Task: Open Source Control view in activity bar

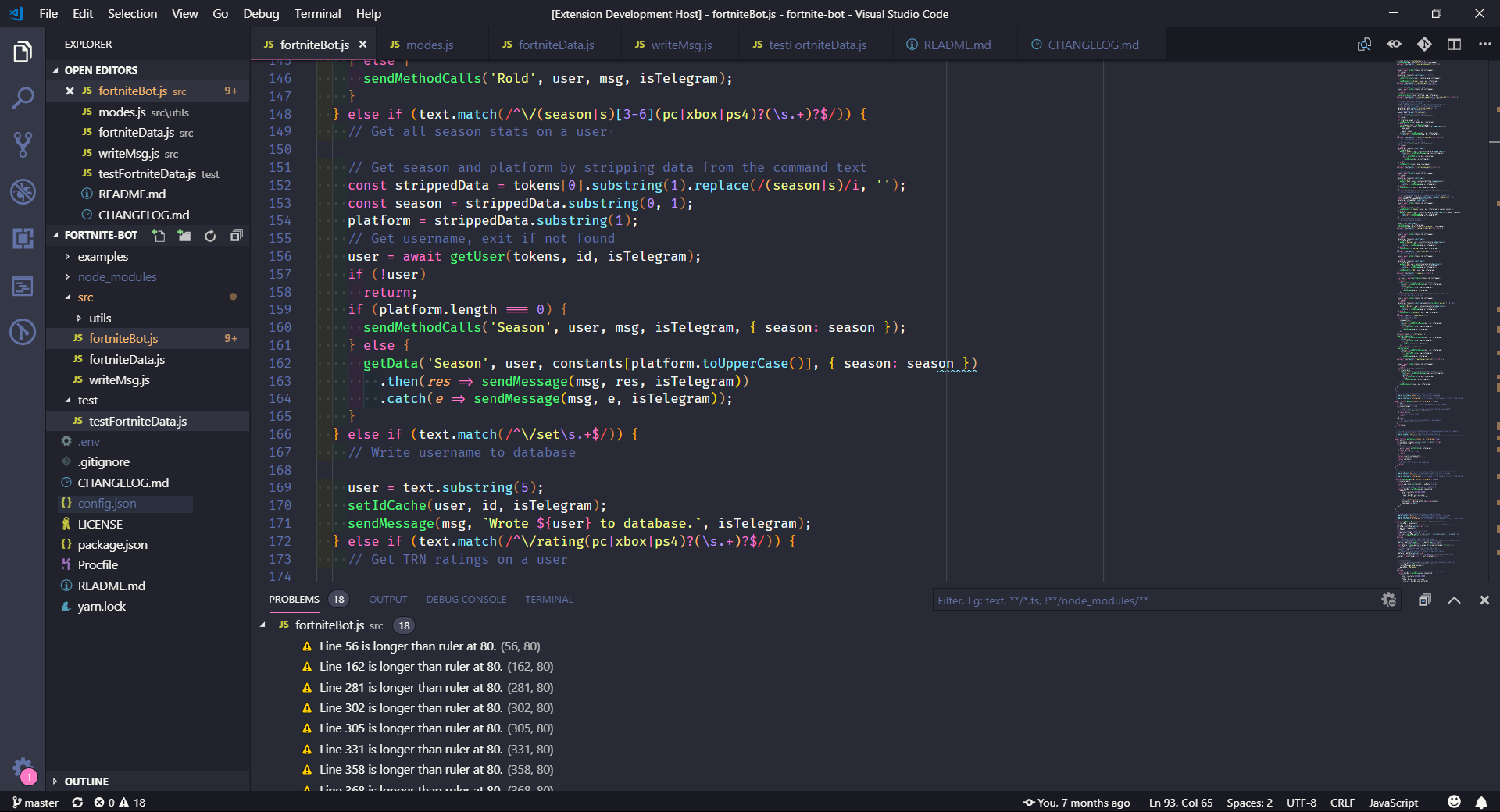Action: point(23,144)
